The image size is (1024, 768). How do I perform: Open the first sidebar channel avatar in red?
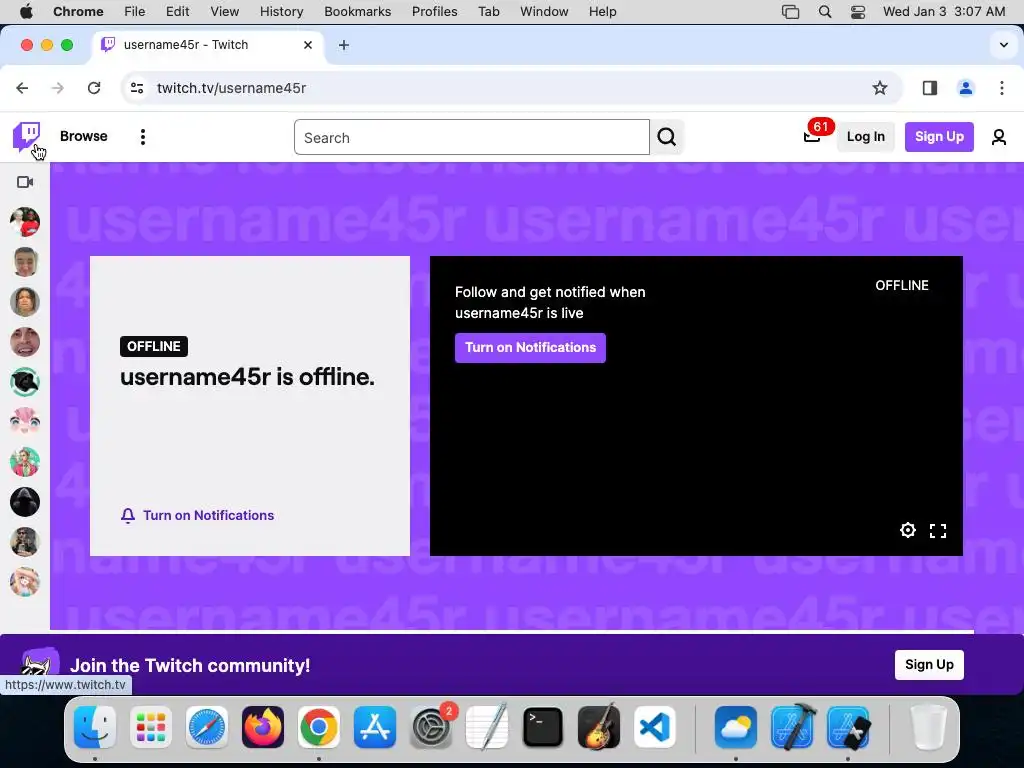click(x=25, y=222)
